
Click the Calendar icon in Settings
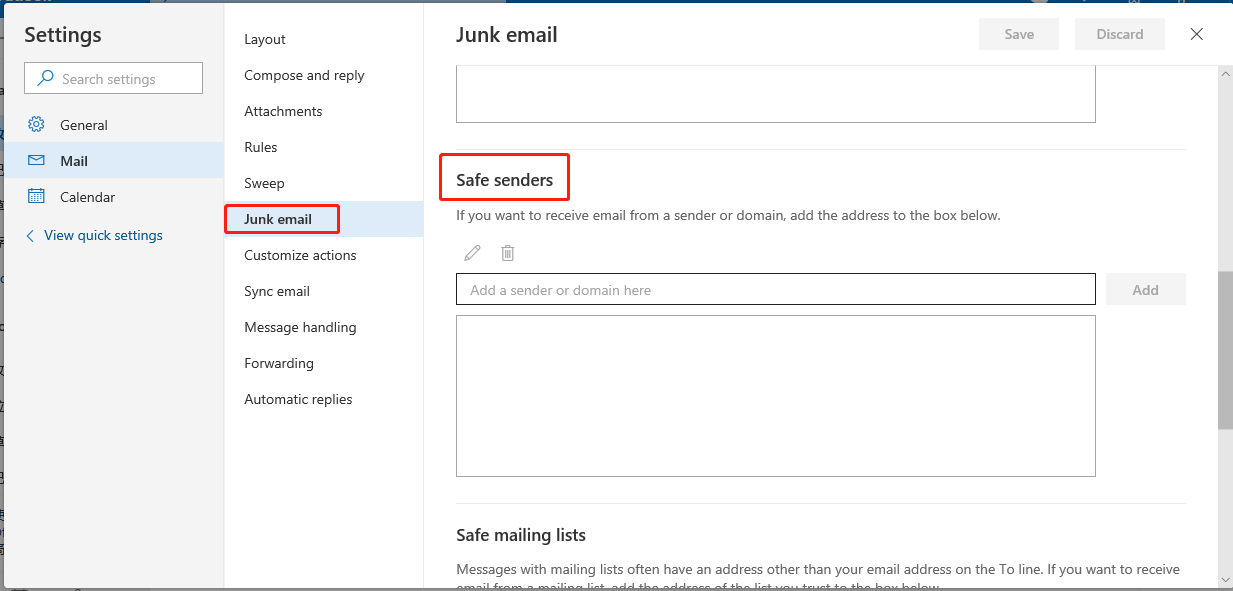pyautogui.click(x=37, y=197)
